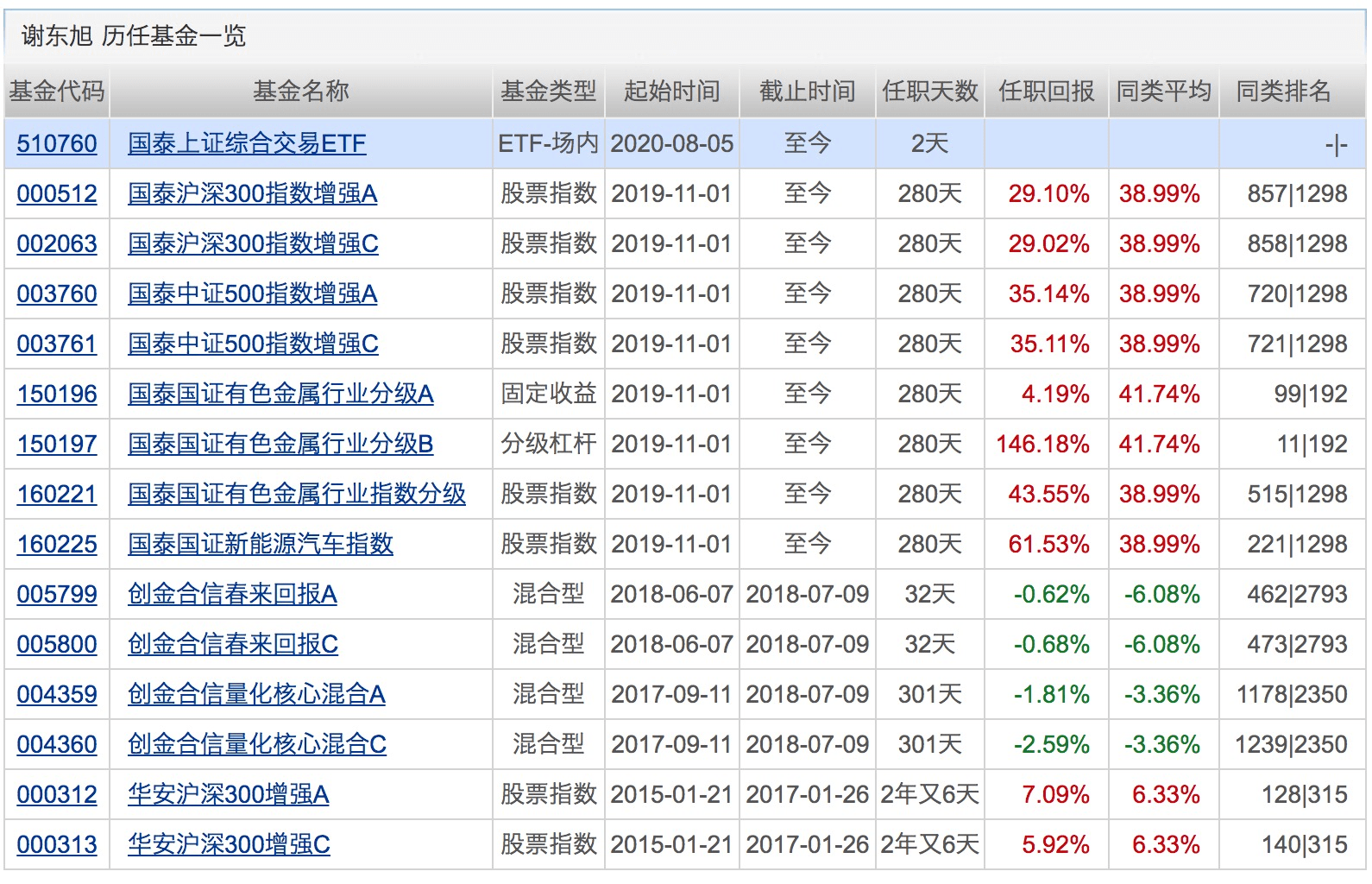
Task: Select the 固定收益 fund type cell
Action: pyautogui.click(x=549, y=394)
